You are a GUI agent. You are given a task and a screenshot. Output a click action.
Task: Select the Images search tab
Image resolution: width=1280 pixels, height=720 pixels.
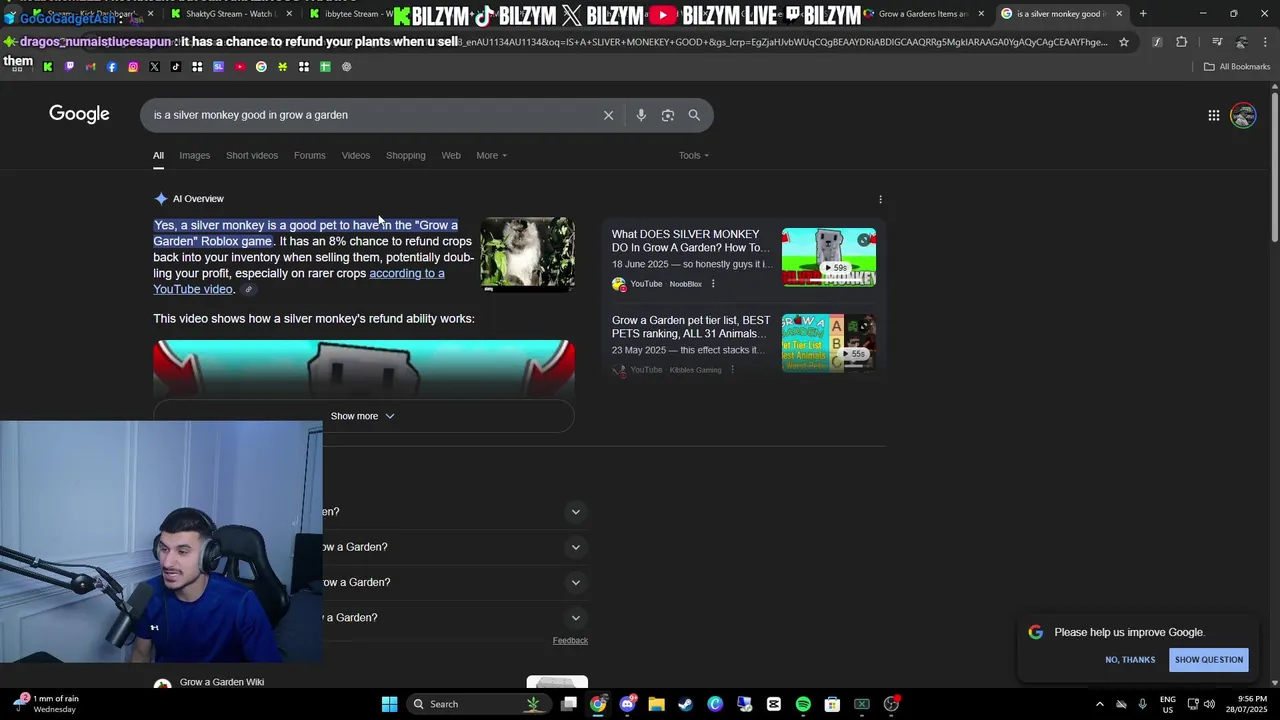pos(194,155)
